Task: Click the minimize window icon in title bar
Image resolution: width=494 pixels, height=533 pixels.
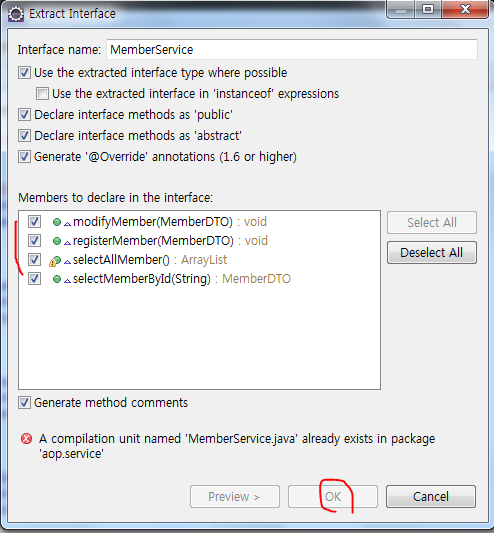Action: coord(401,10)
